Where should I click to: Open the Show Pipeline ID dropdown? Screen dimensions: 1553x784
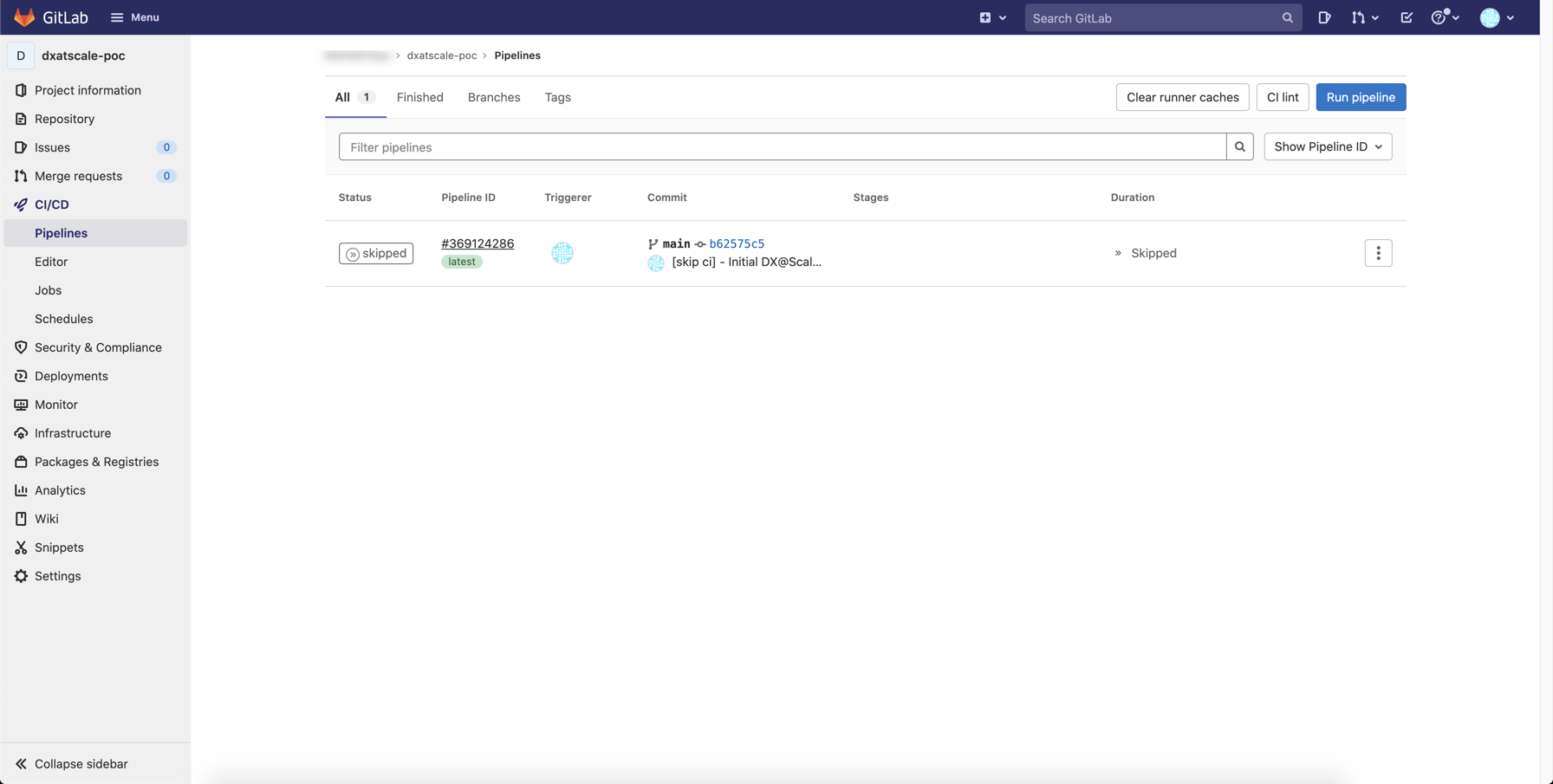[x=1328, y=147]
